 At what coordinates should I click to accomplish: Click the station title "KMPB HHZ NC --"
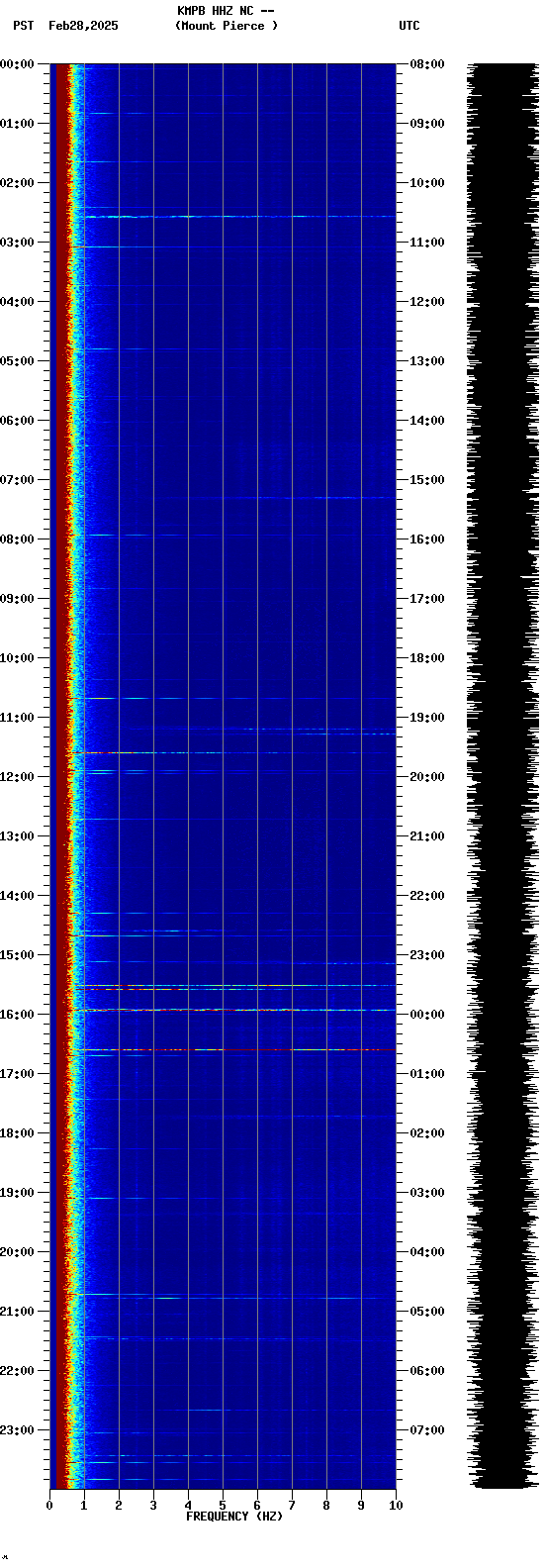[x=226, y=11]
